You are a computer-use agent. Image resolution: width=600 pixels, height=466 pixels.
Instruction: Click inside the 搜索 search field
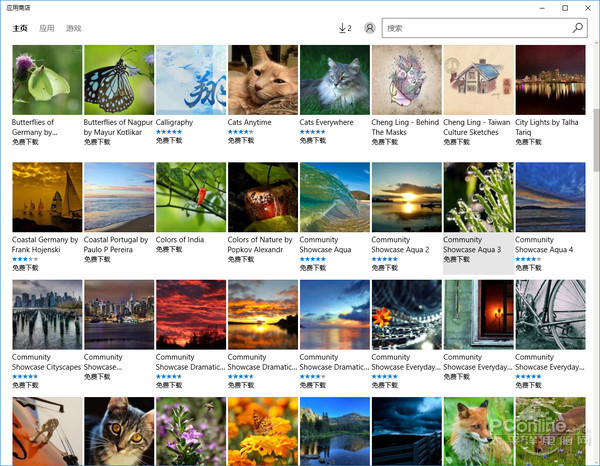coord(475,29)
